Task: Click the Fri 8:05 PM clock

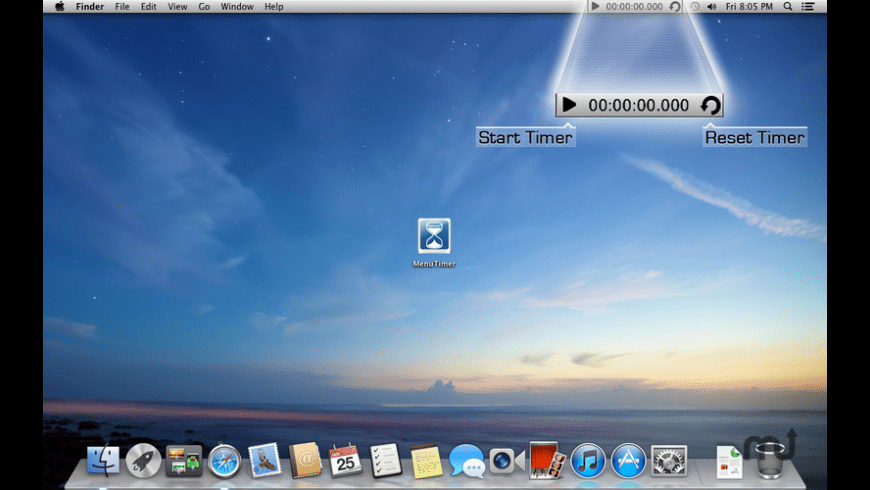Action: [749, 6]
